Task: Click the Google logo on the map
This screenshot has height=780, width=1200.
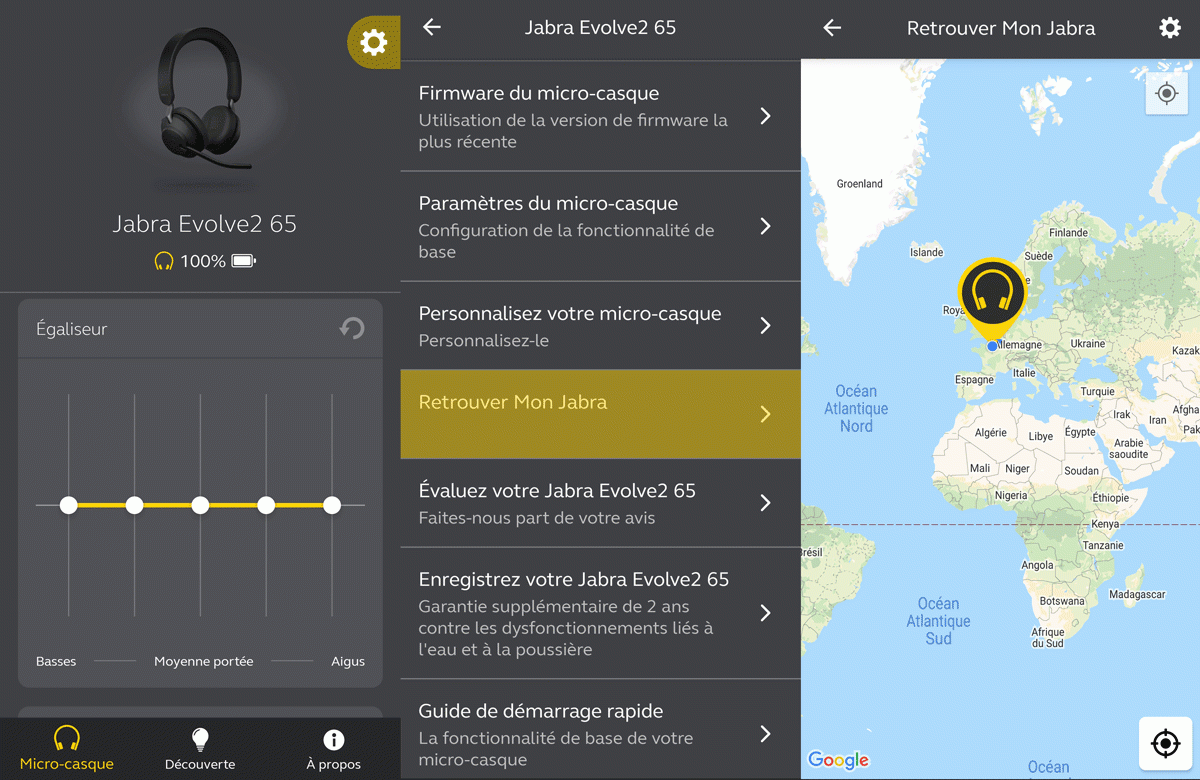Action: click(838, 760)
